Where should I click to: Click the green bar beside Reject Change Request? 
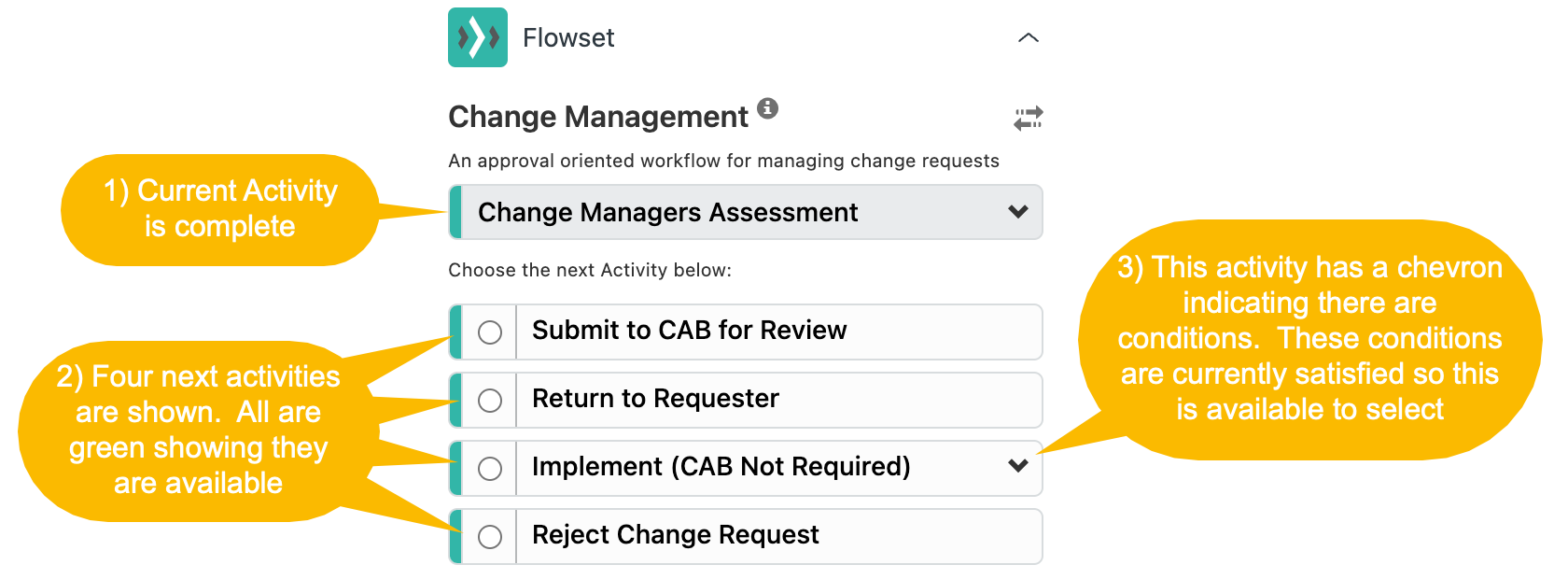click(x=455, y=536)
